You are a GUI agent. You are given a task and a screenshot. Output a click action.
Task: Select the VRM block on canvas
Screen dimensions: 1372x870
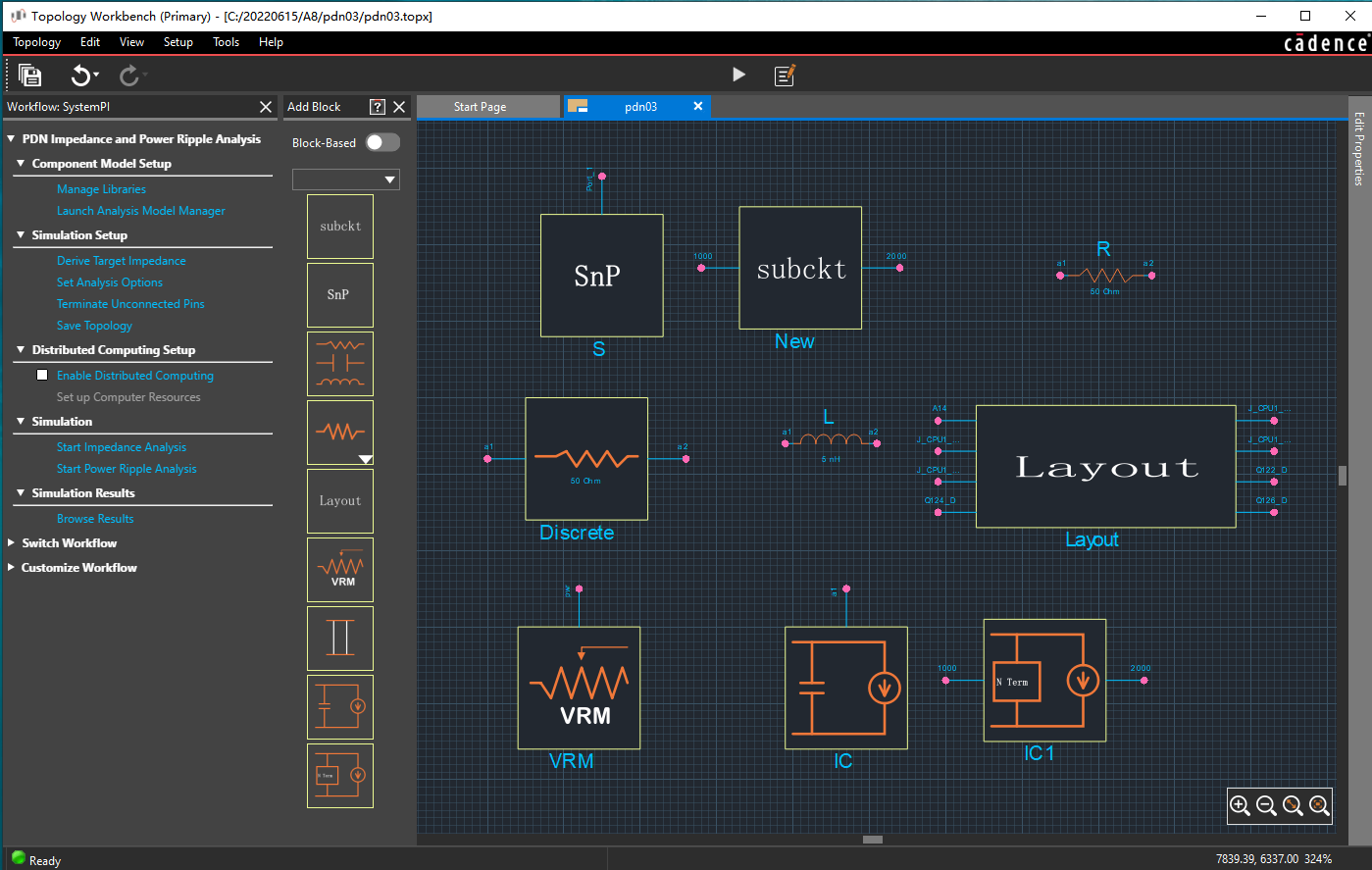pos(579,688)
